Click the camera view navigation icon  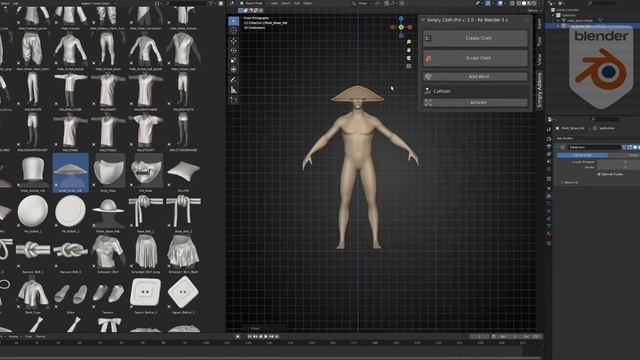(409, 58)
